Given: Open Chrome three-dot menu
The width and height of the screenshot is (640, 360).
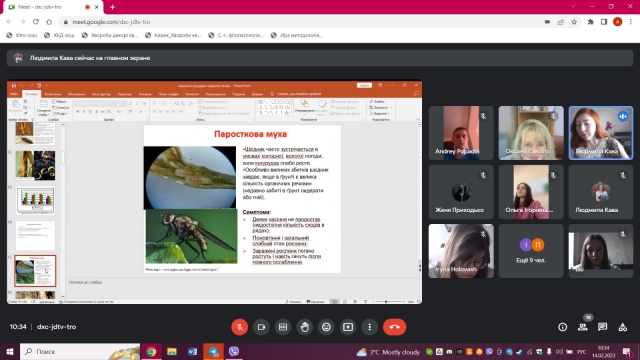Looking at the screenshot, I should [x=631, y=22].
